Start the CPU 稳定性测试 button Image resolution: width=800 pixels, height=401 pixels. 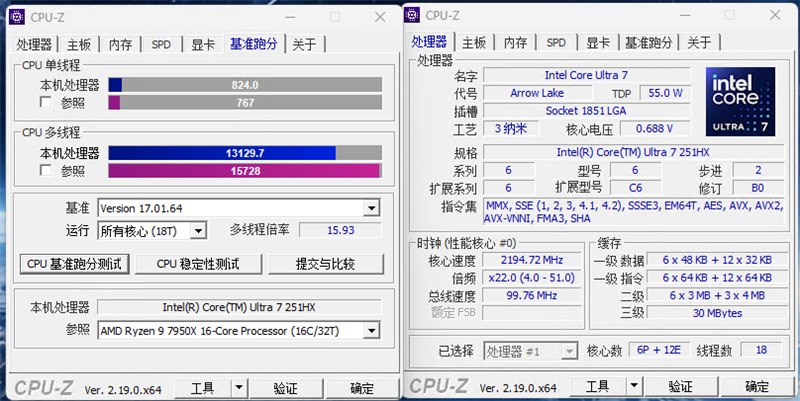198,264
